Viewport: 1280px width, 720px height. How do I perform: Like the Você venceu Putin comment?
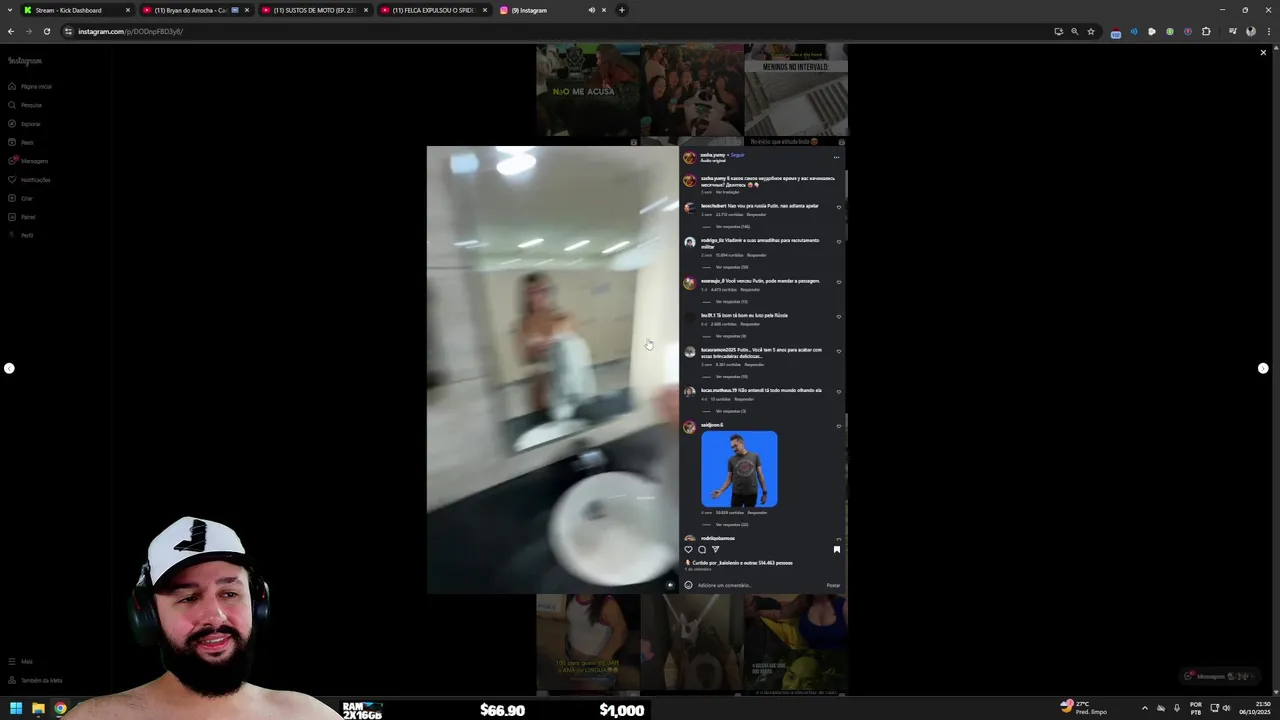pos(838,282)
